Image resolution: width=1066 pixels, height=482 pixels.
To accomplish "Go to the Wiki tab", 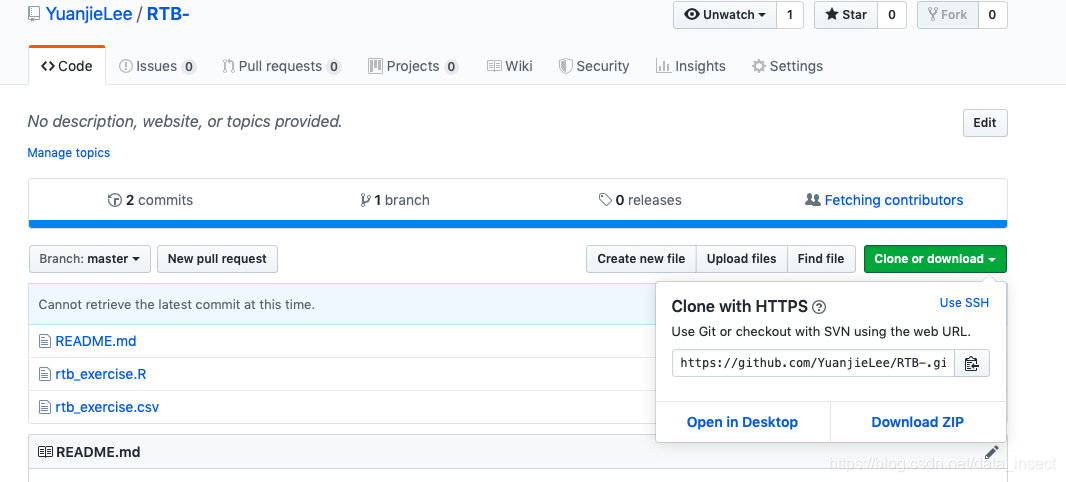I will coord(509,66).
